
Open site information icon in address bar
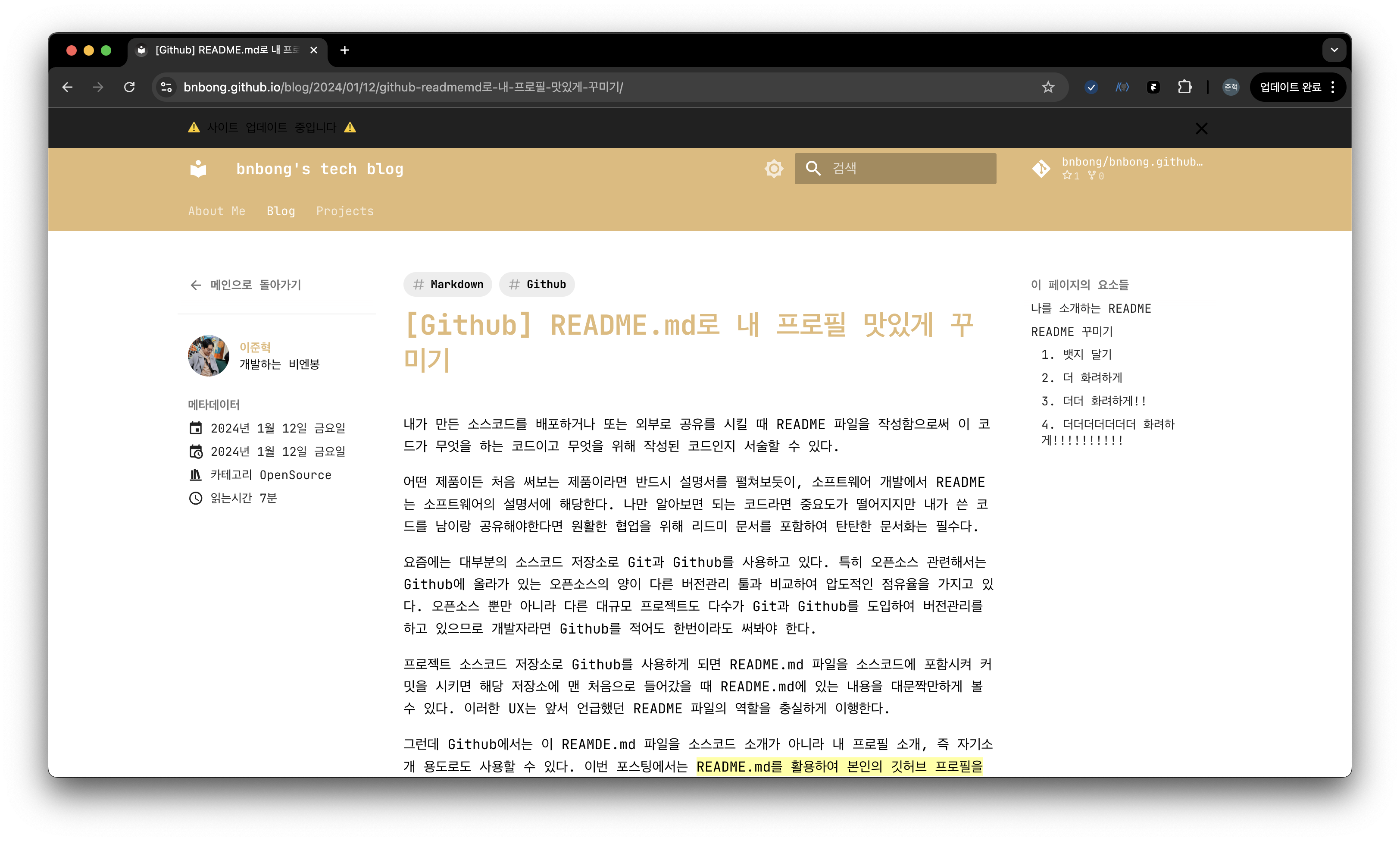click(x=166, y=87)
